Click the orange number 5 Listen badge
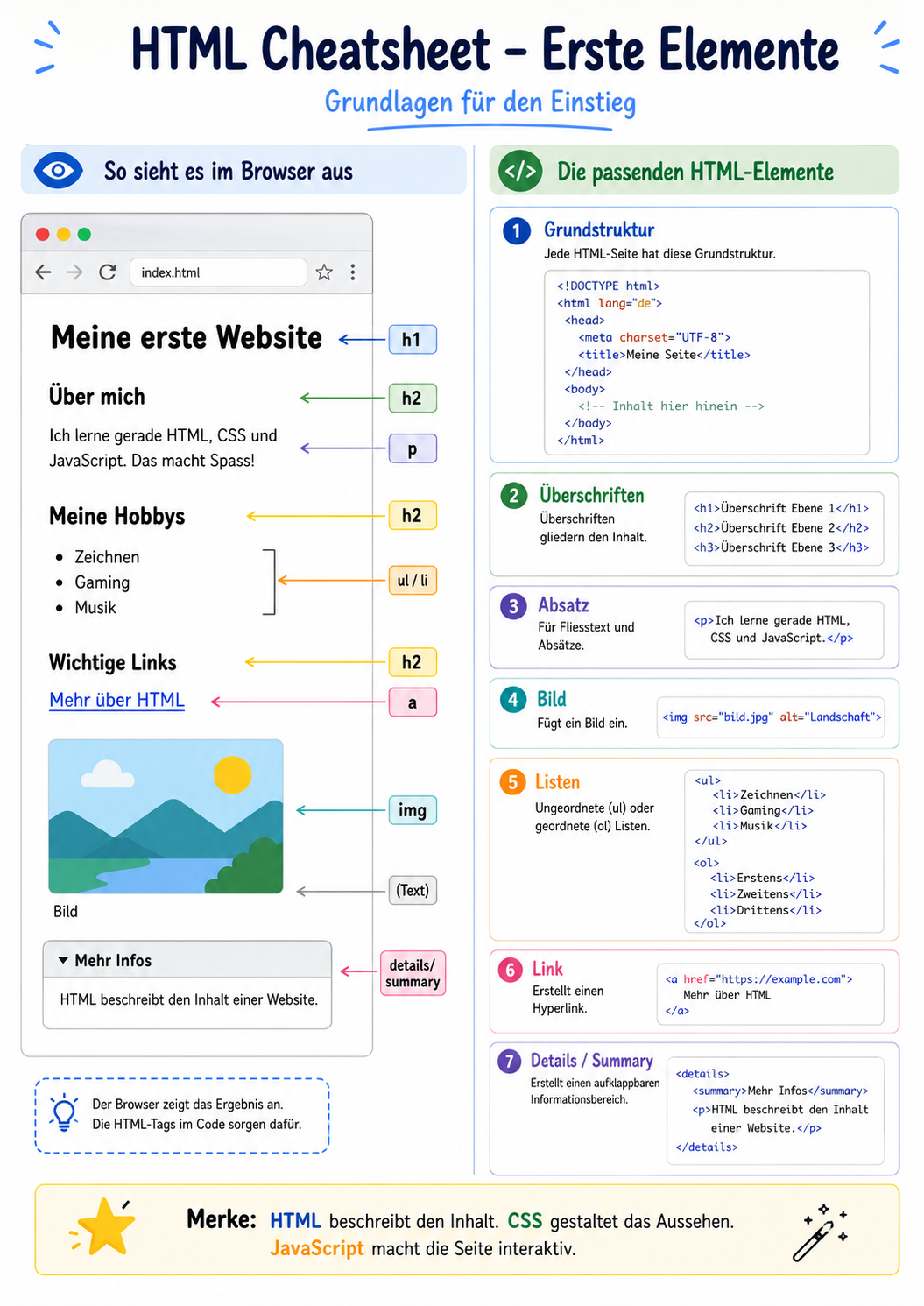 point(512,782)
